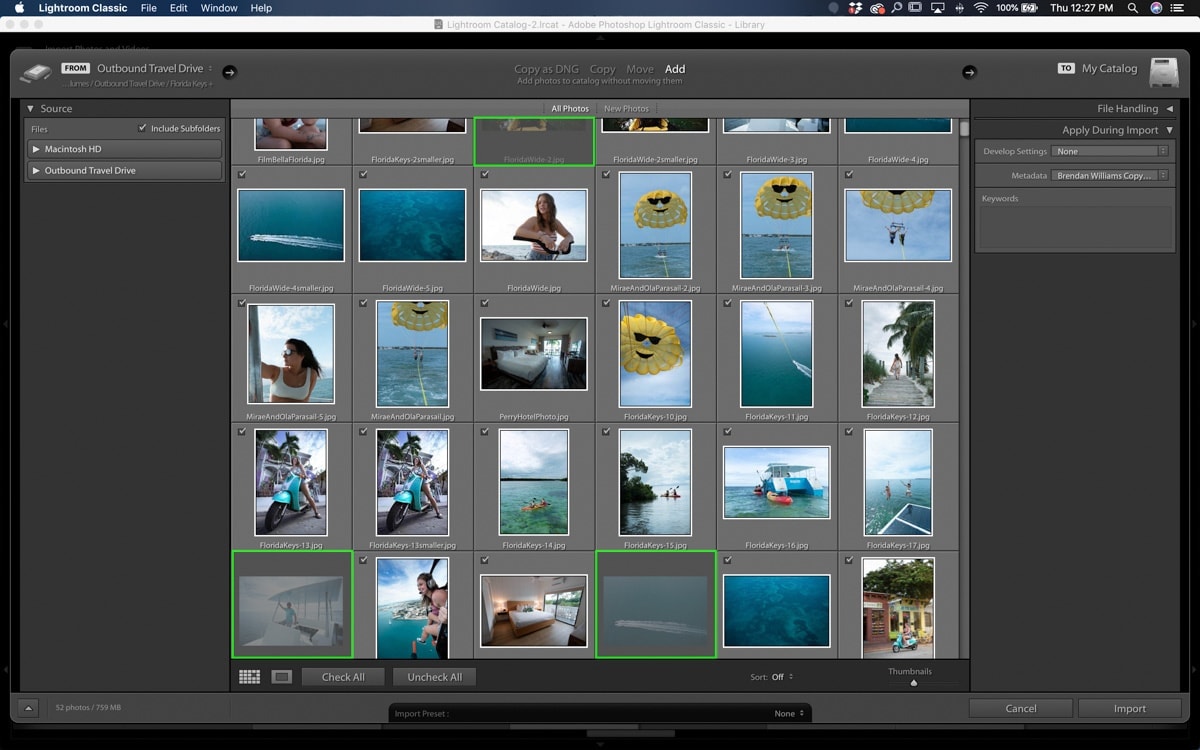The height and width of the screenshot is (750, 1200).
Task: Click the source drive icon
Action: [35, 73]
